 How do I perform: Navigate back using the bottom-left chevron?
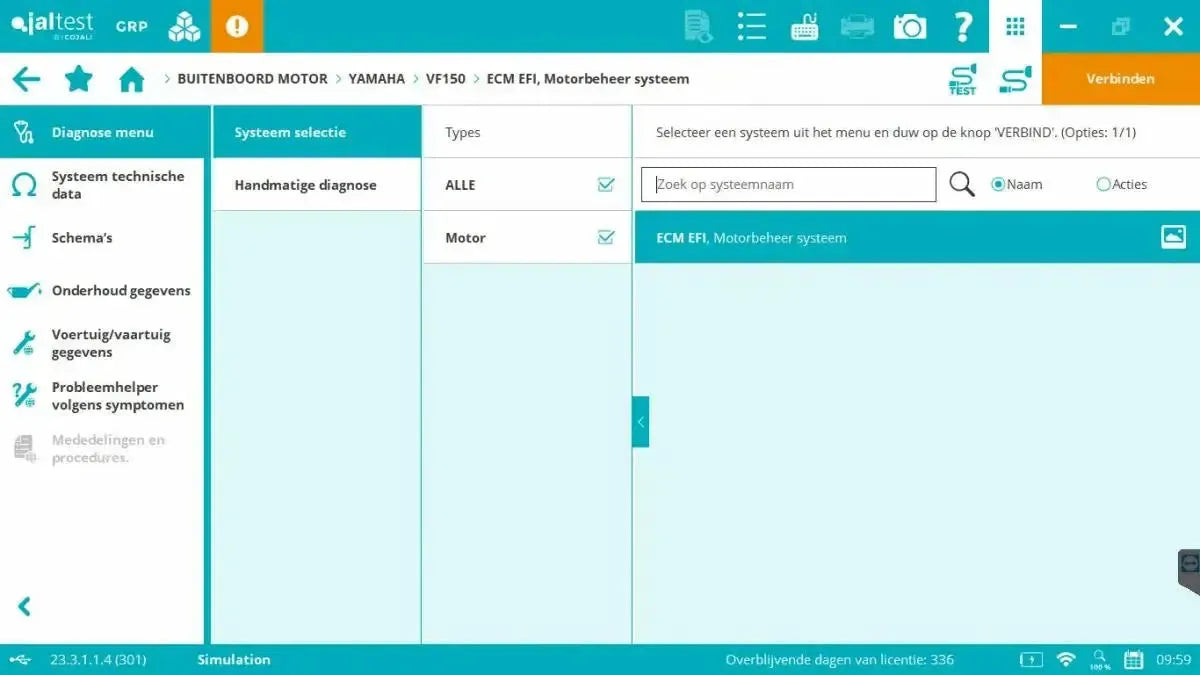pyautogui.click(x=24, y=606)
